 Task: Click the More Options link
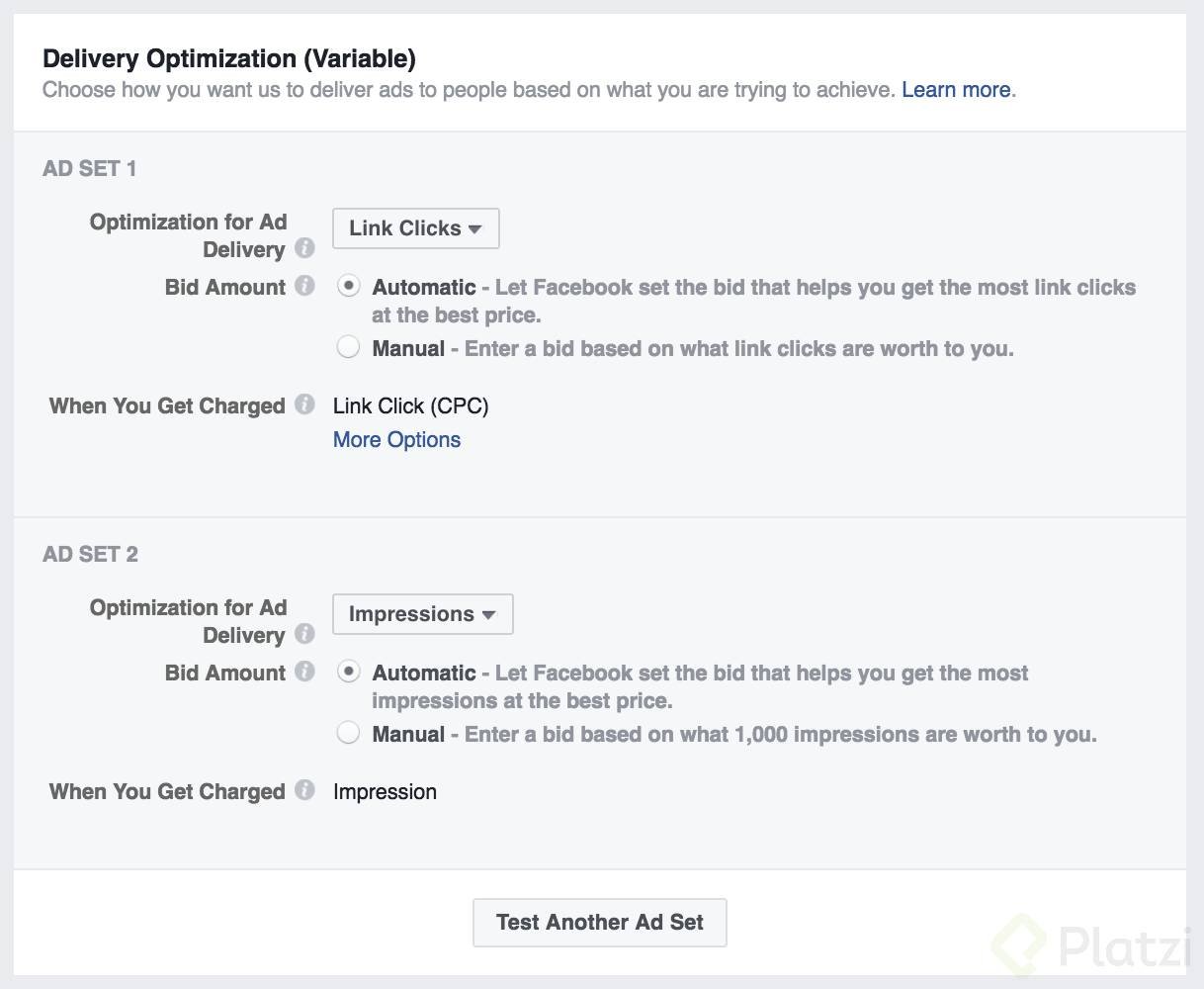pos(396,440)
